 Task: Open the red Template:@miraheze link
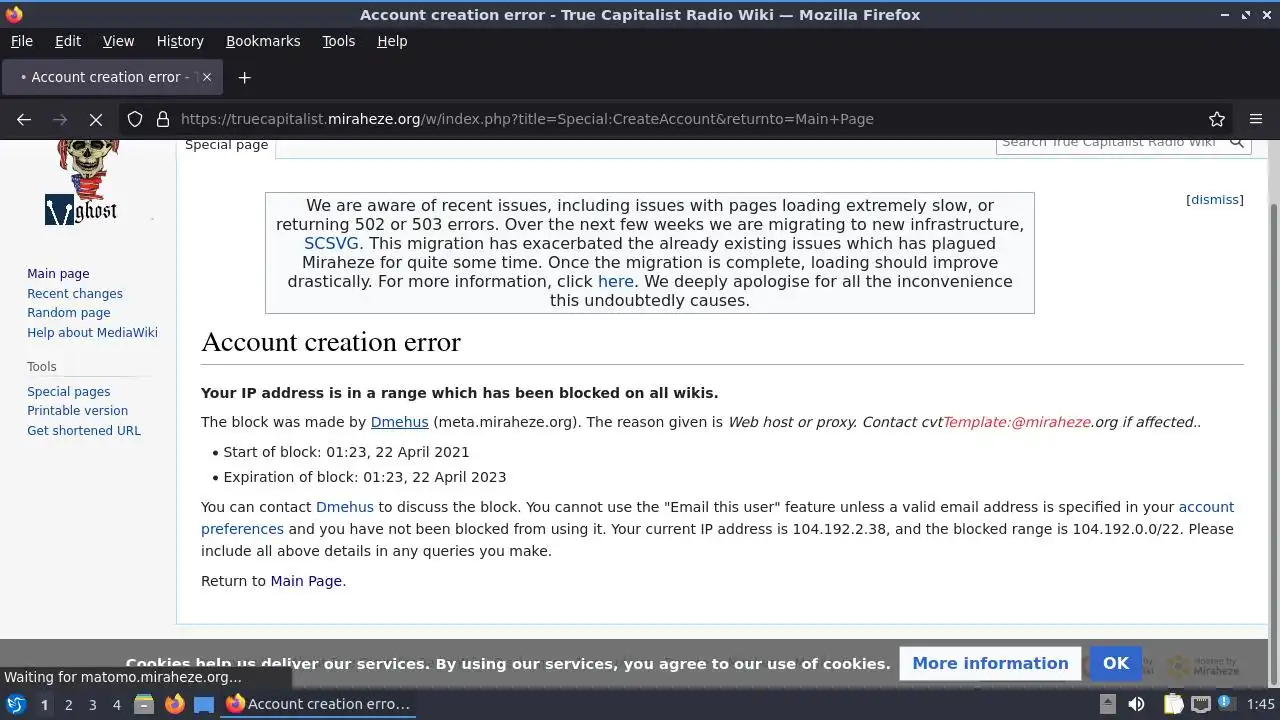1016,422
